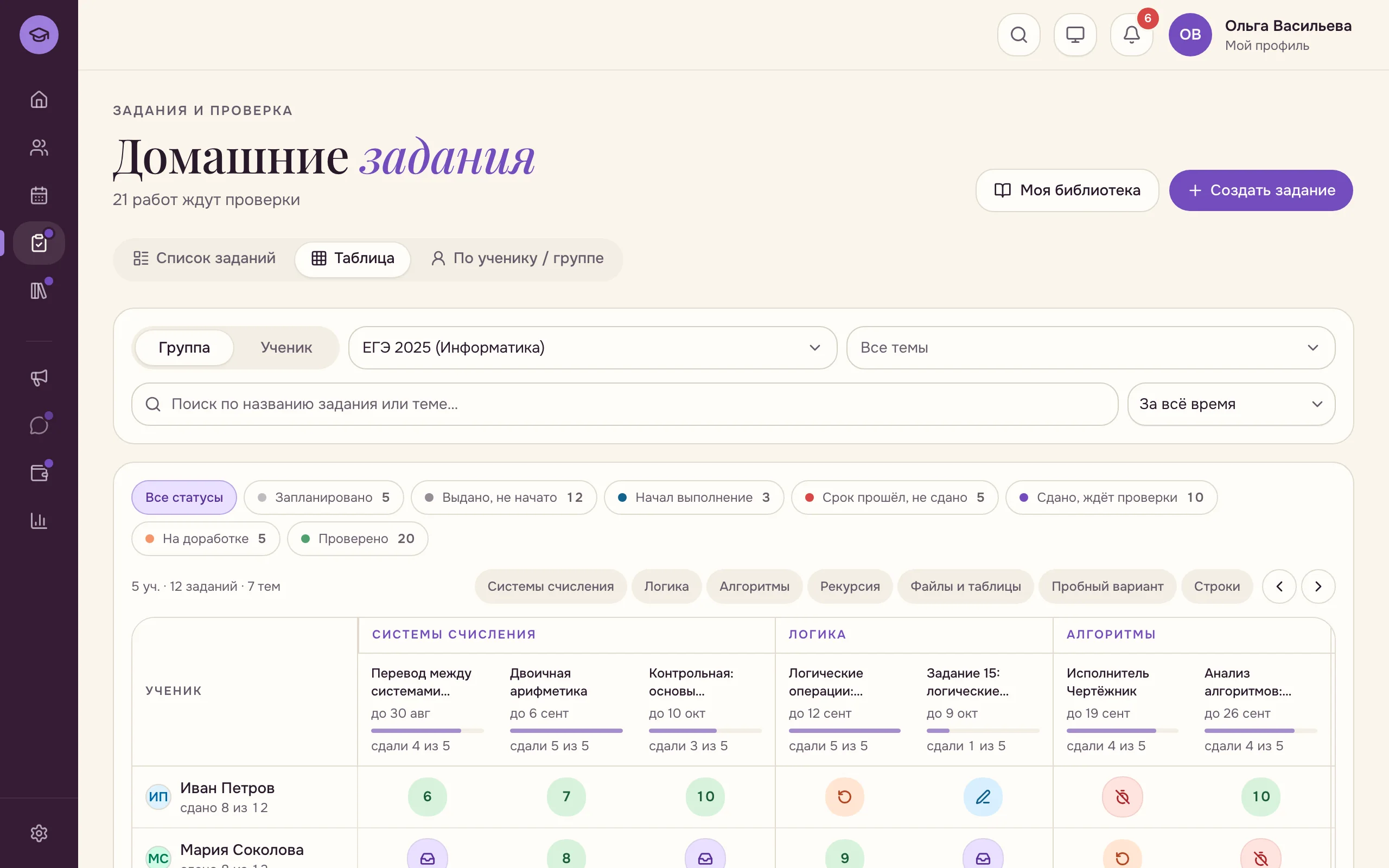Open the announcements megaphone icon in the sidebar
The width and height of the screenshot is (1389, 868).
click(39, 377)
